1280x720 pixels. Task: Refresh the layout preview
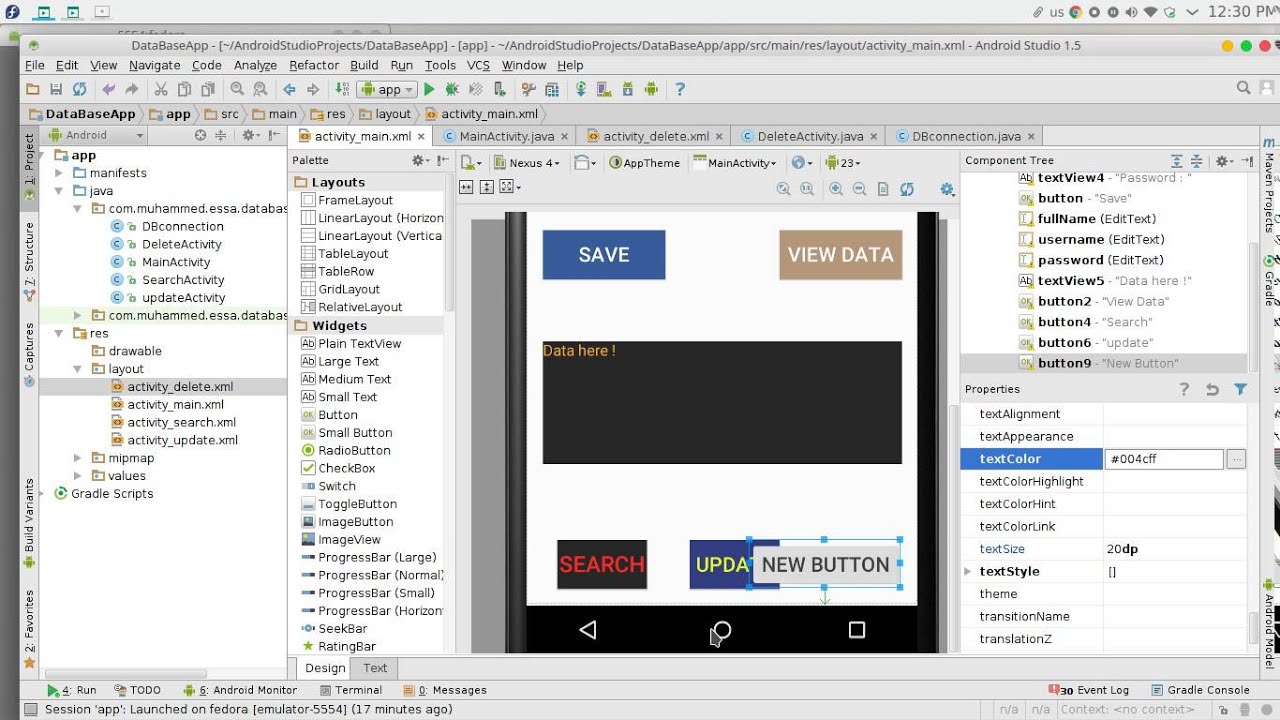coord(906,189)
